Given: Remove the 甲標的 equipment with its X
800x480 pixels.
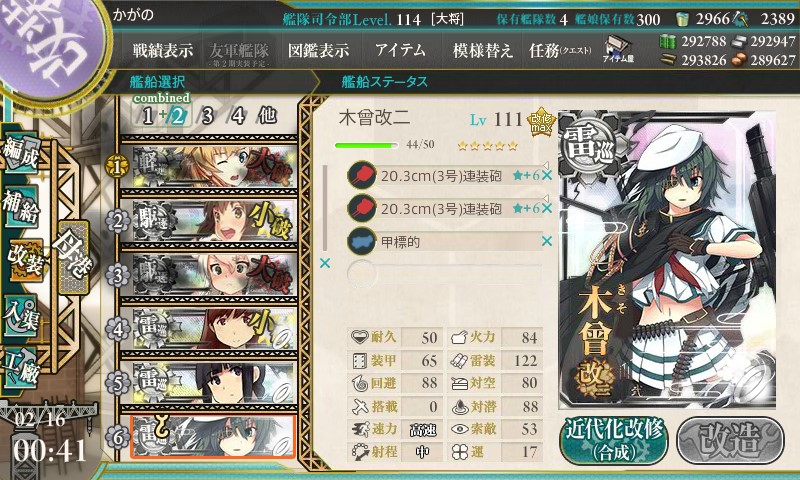Looking at the screenshot, I should point(546,241).
